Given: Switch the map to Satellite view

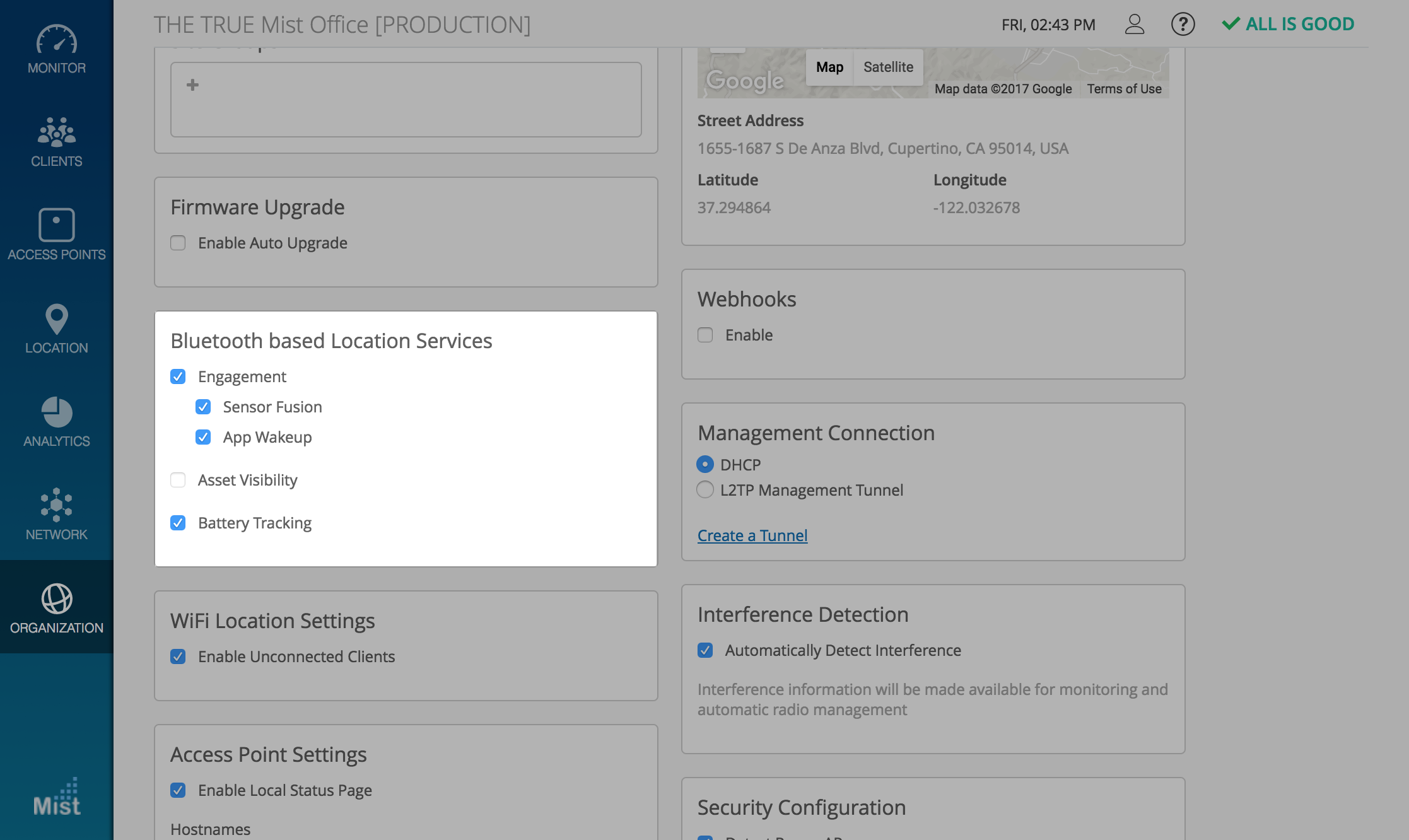Looking at the screenshot, I should [x=887, y=67].
